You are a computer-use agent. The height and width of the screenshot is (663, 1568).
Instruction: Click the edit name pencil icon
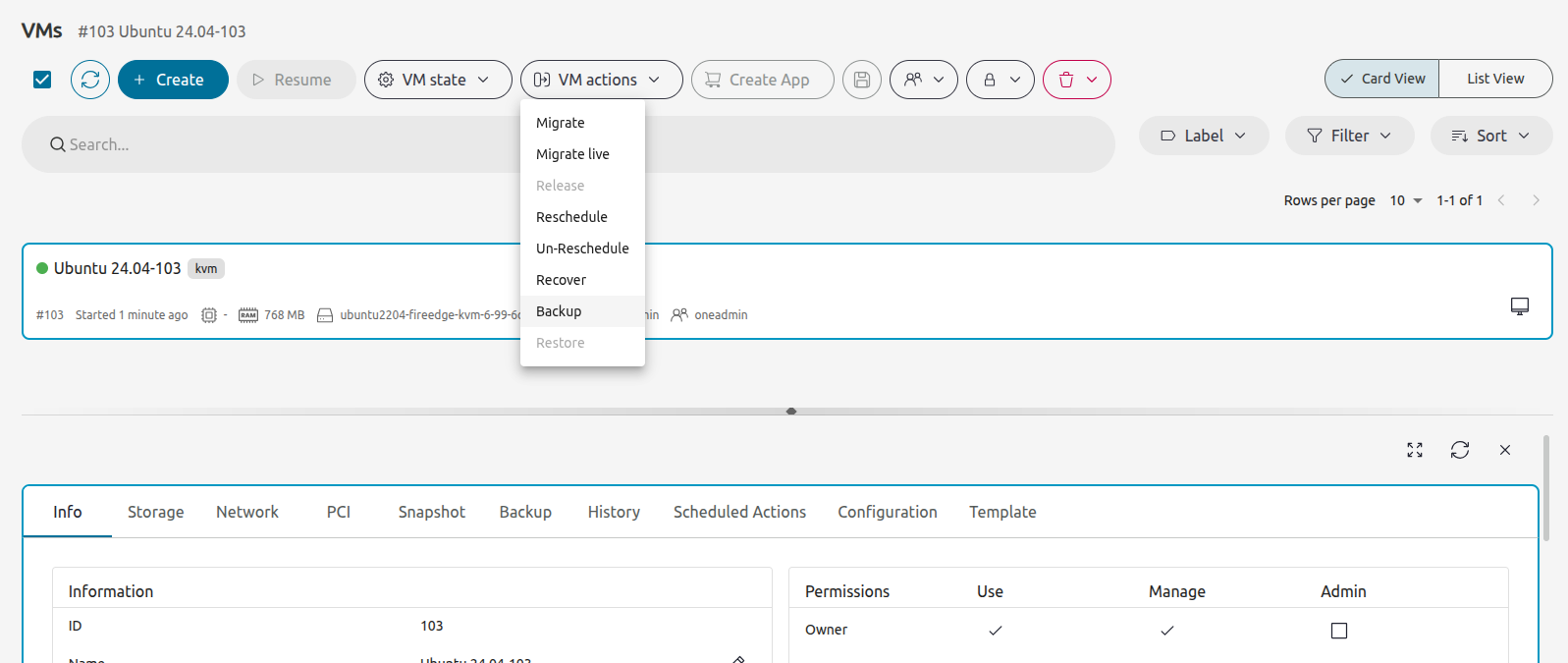pos(738,659)
